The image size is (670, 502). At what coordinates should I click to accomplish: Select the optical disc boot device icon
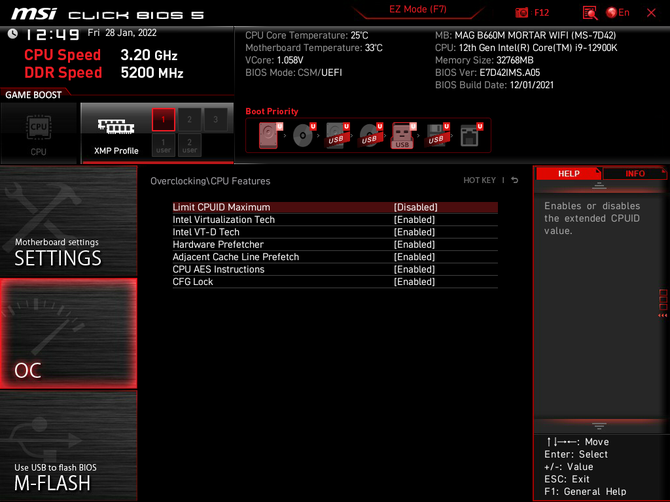[304, 135]
